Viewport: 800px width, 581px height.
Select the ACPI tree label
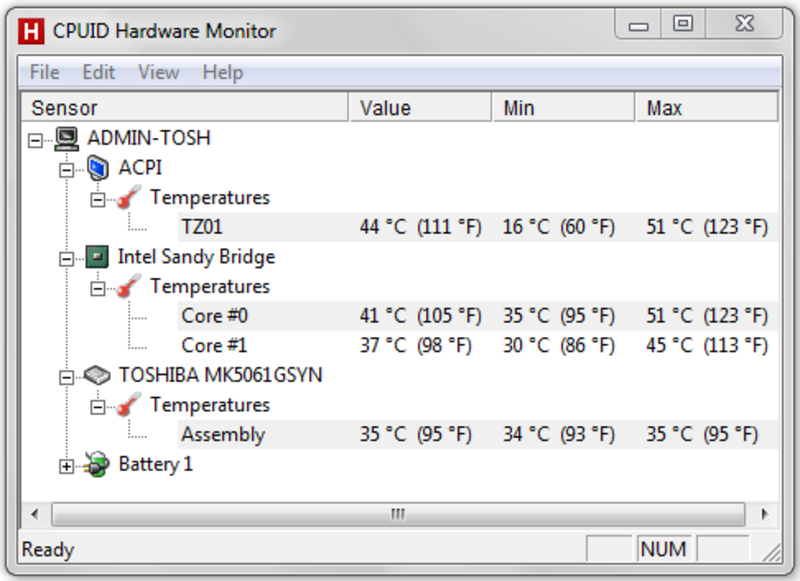pos(140,168)
